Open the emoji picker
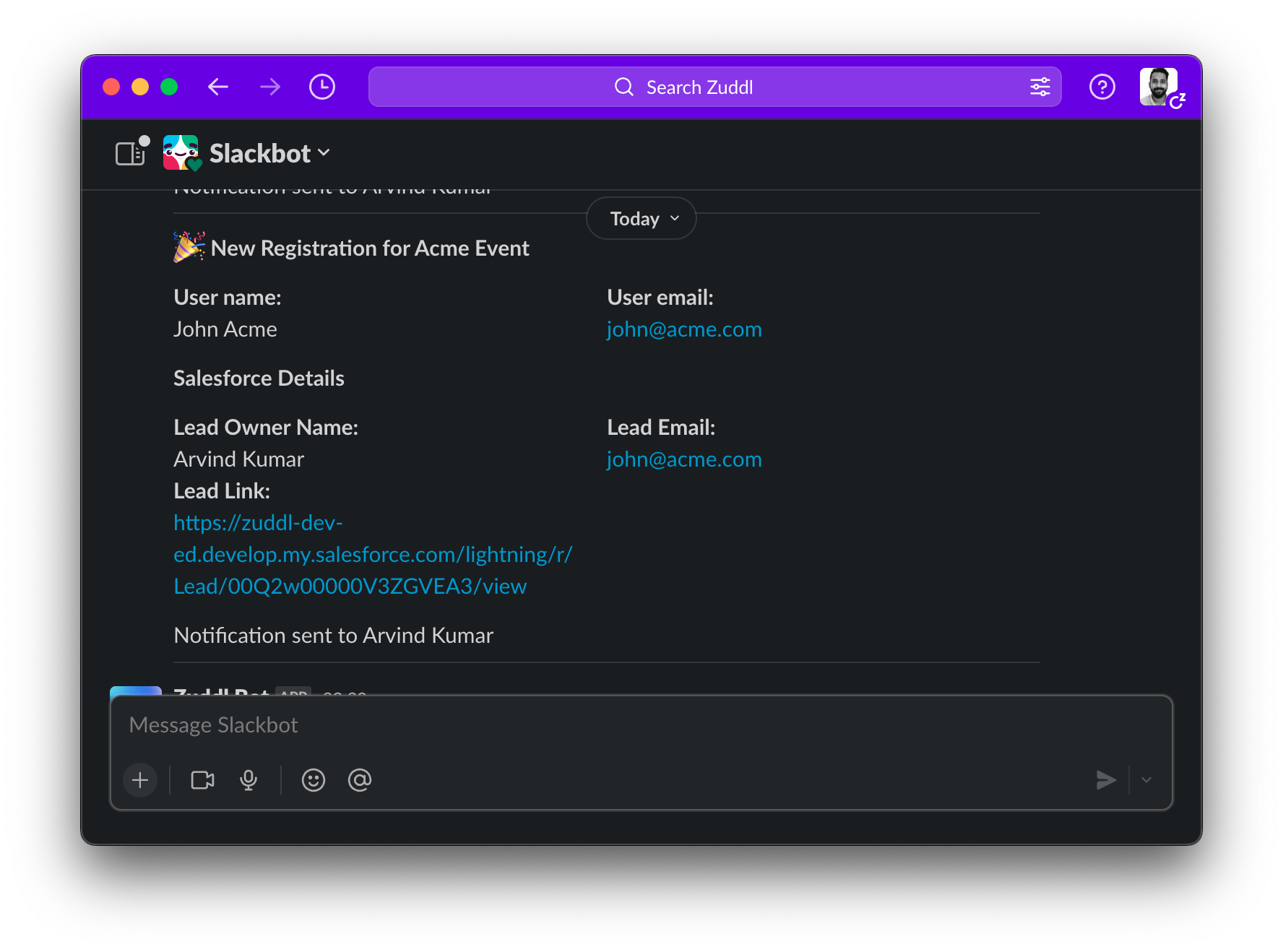 pyautogui.click(x=314, y=780)
